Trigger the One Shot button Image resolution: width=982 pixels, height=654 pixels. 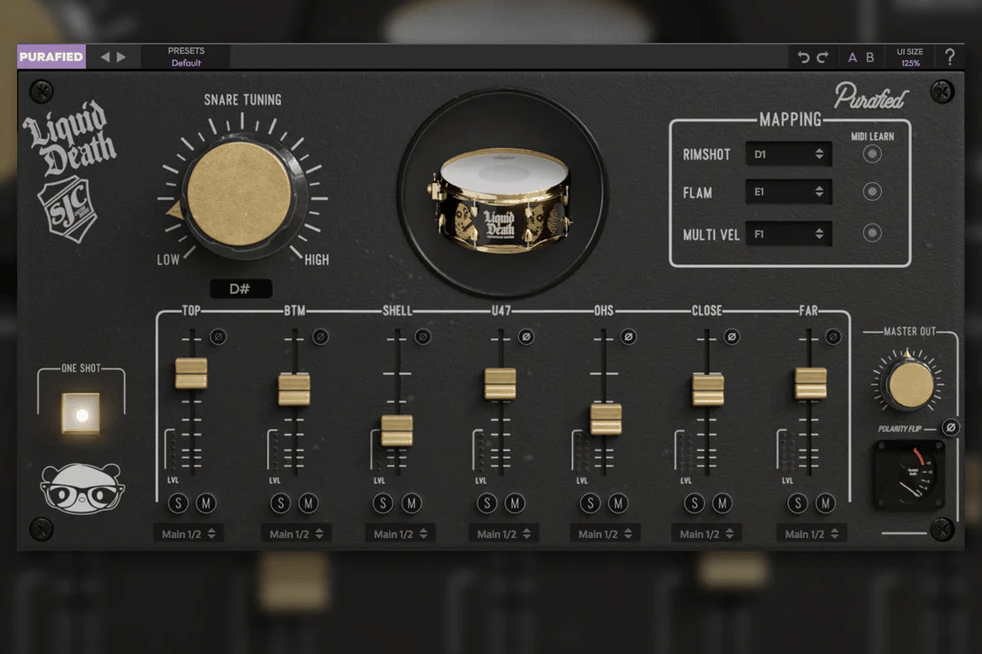pos(81,413)
